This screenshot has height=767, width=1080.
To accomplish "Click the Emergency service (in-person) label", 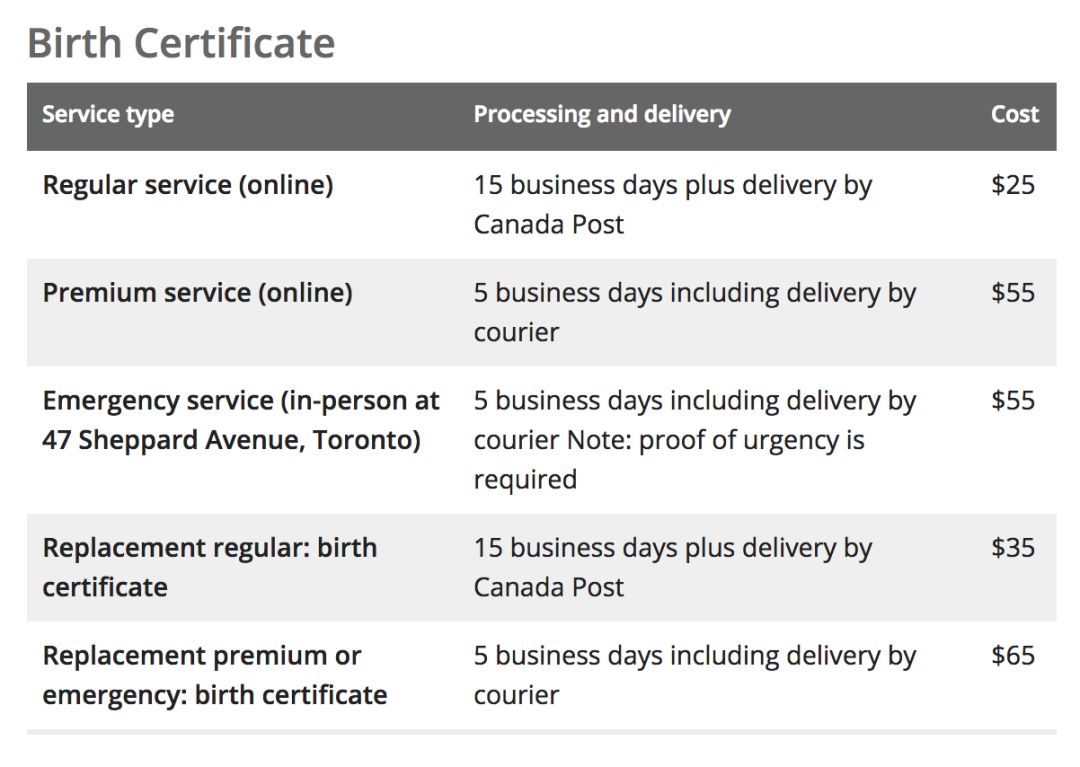I will click(x=241, y=401).
